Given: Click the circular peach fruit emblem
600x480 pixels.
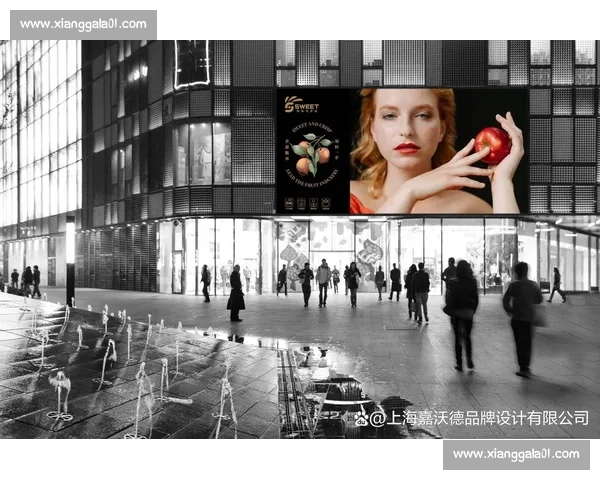Looking at the screenshot, I should tap(312, 150).
